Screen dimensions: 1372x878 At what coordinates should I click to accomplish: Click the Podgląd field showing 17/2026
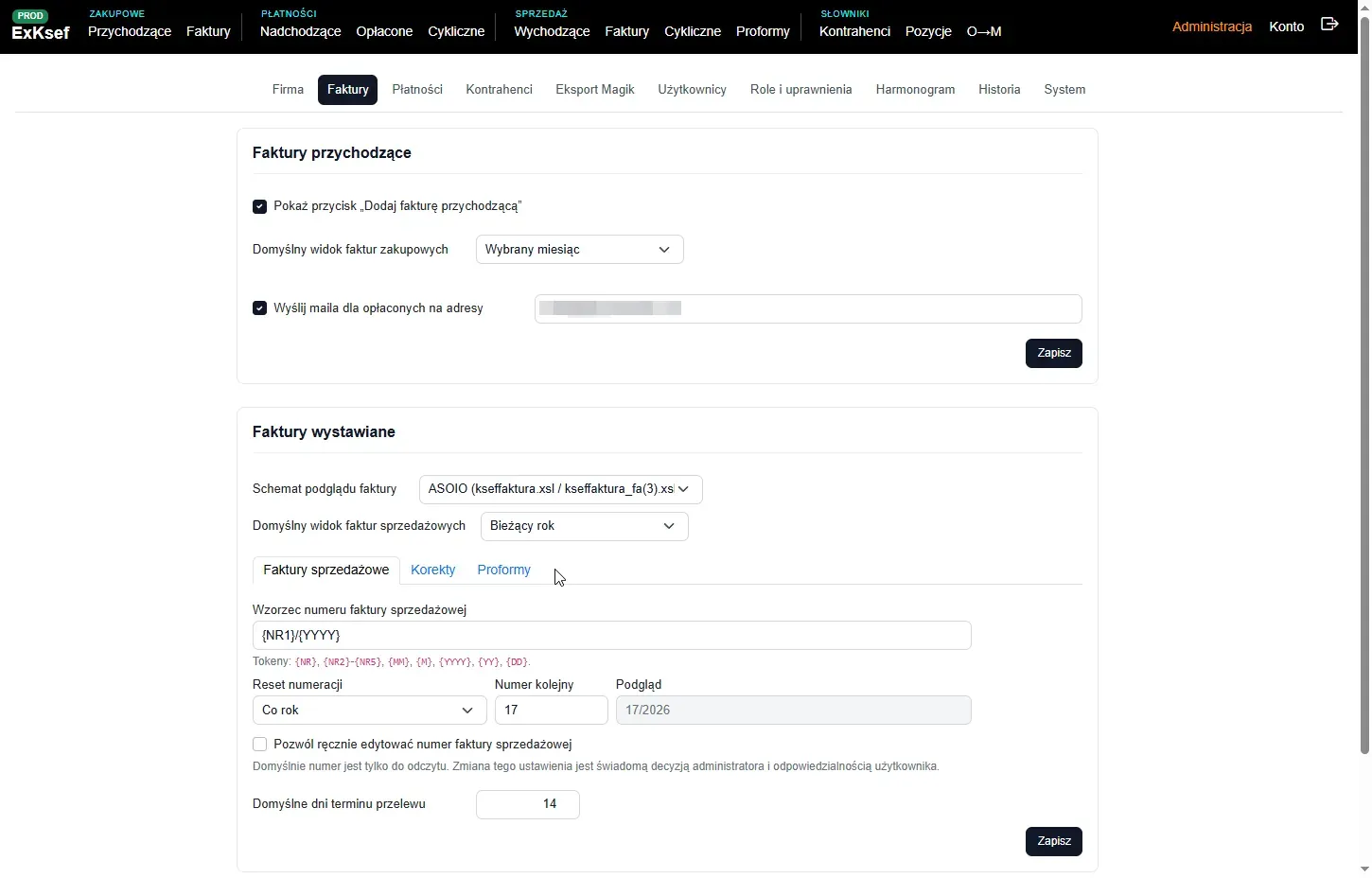point(793,711)
